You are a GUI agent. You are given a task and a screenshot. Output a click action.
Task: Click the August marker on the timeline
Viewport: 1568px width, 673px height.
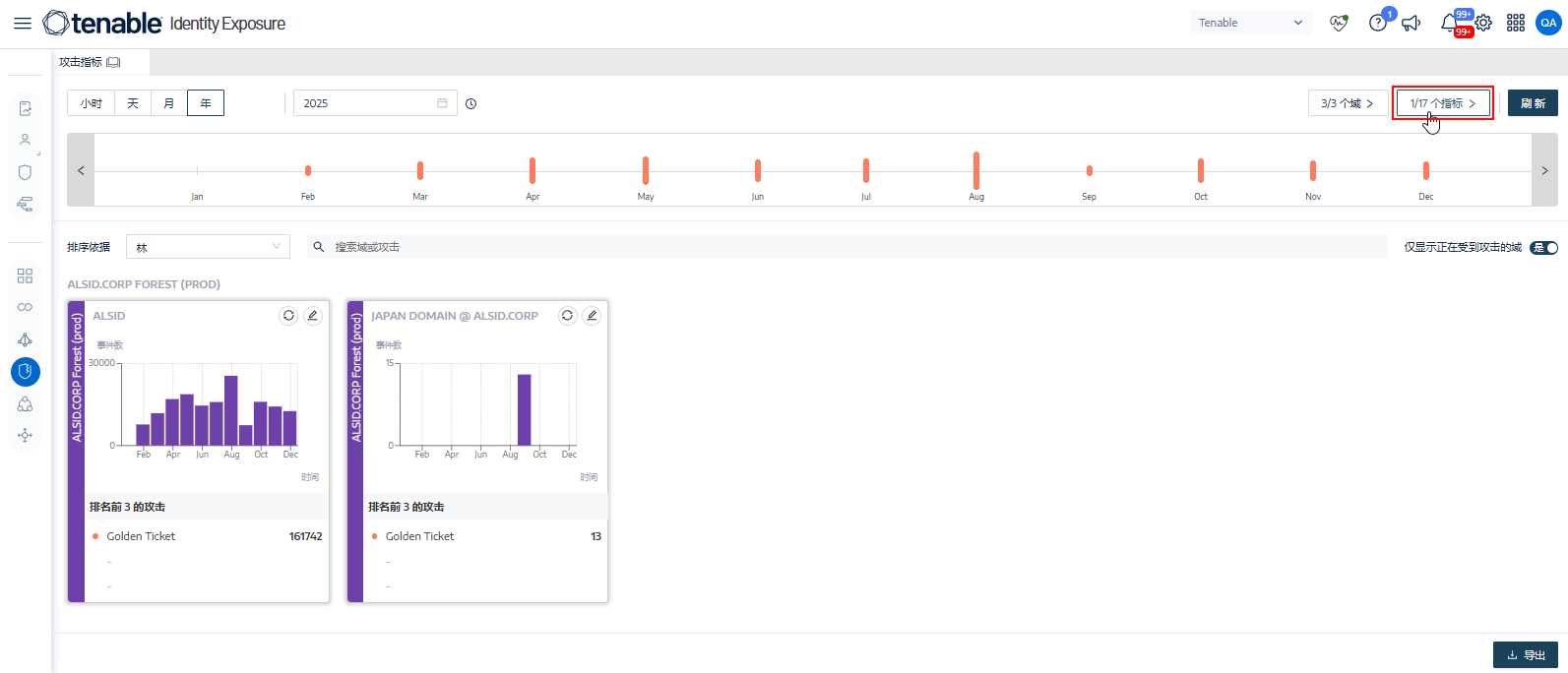point(975,170)
